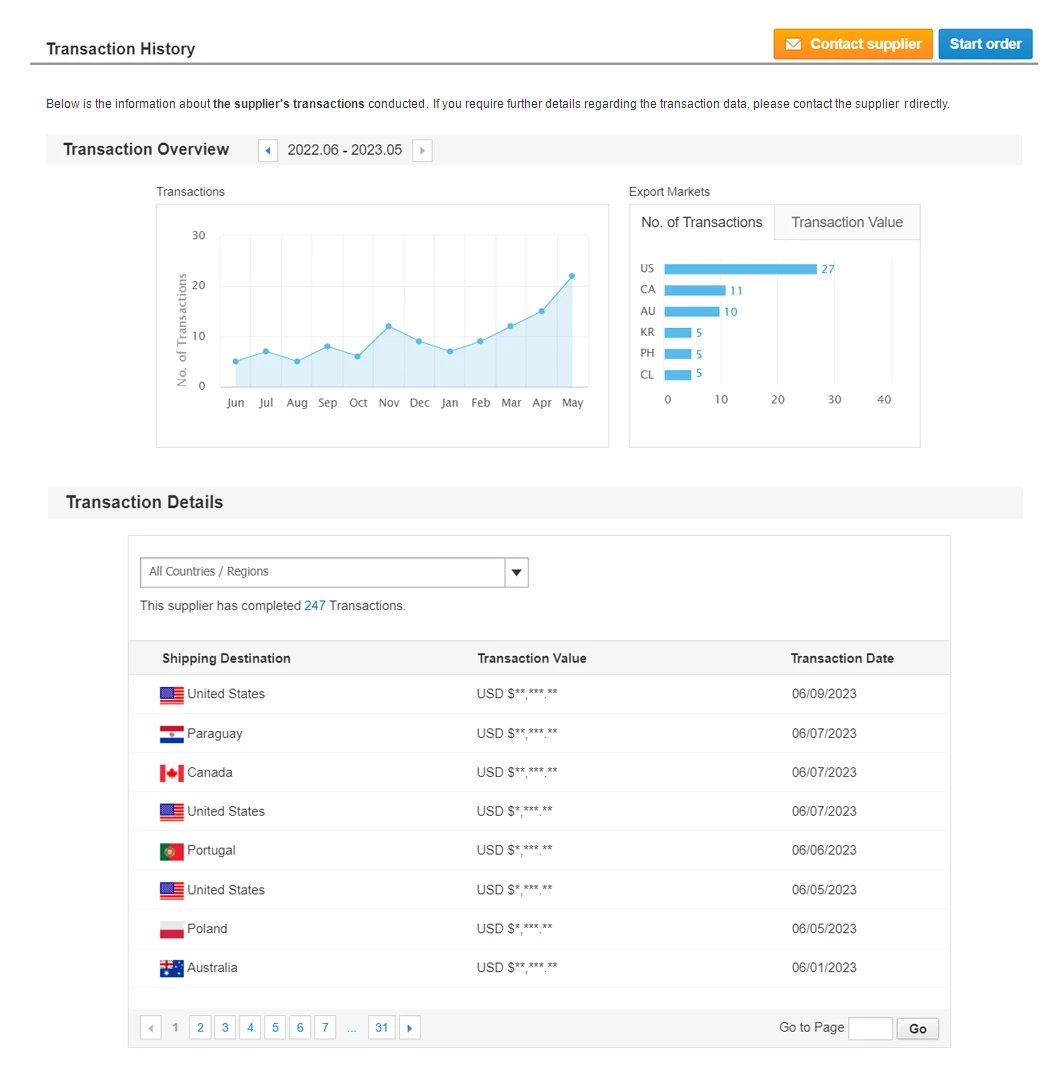Expand country filter using the dropdown arrow
1060x1085 pixels.
click(517, 573)
